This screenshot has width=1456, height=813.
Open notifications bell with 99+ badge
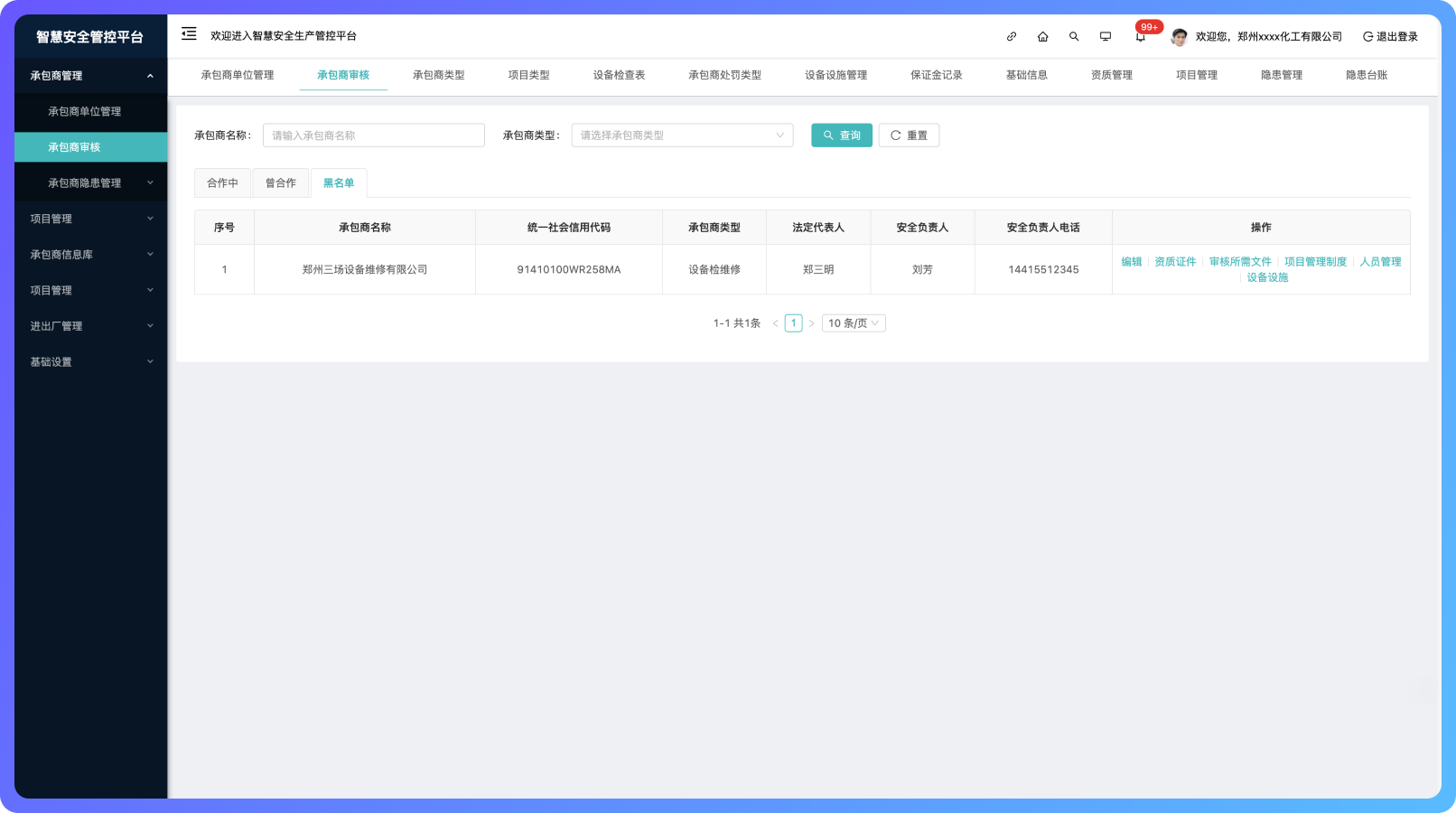pos(1141,36)
